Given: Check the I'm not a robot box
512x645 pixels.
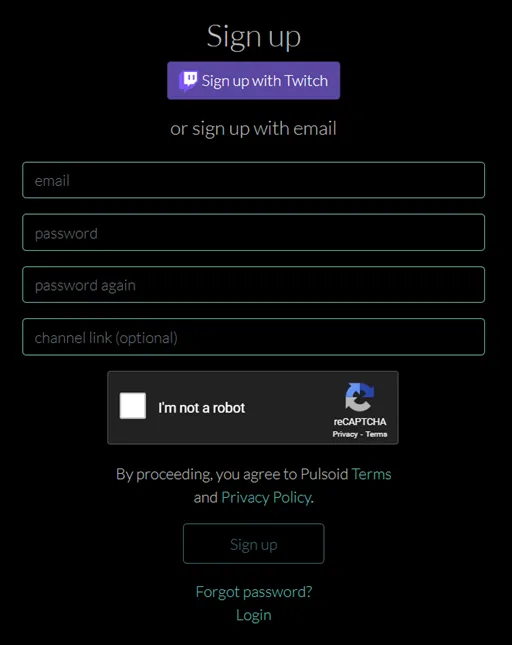Looking at the screenshot, I should 132,406.
